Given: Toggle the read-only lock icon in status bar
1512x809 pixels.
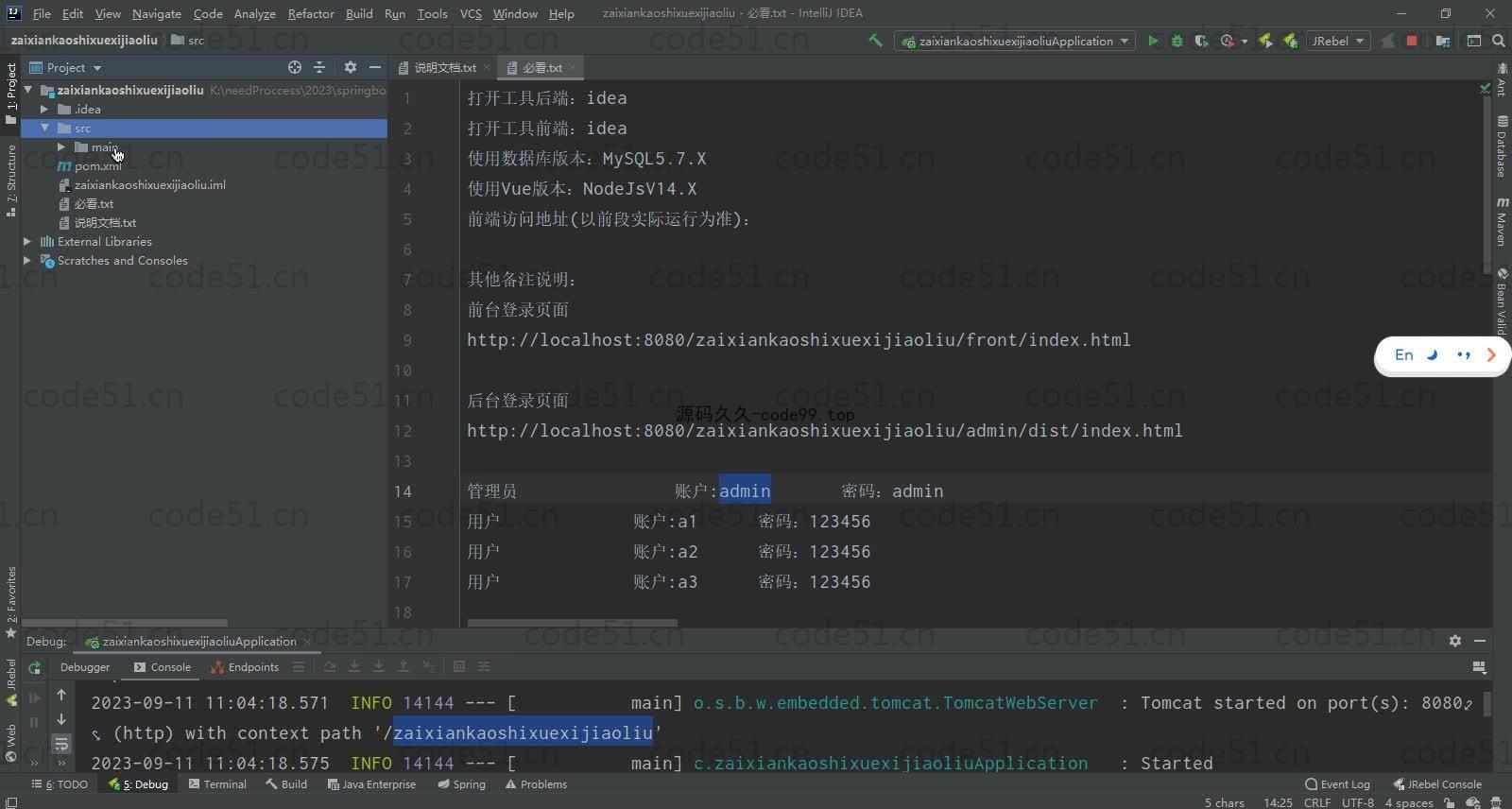Looking at the screenshot, I should pos(1450,802).
